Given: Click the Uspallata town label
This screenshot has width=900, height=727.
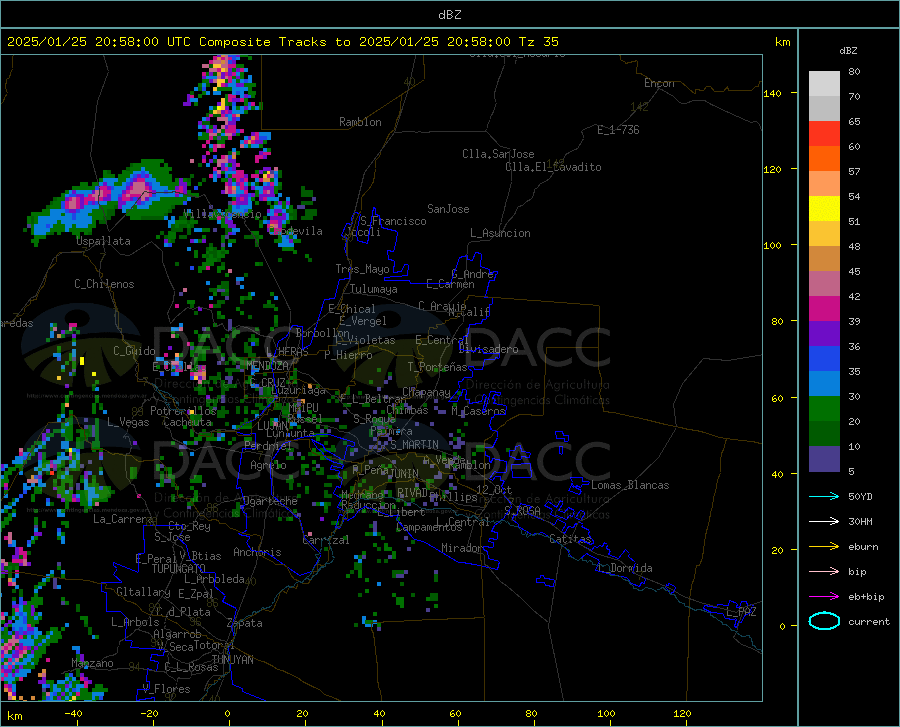Looking at the screenshot, I should click(x=103, y=241).
